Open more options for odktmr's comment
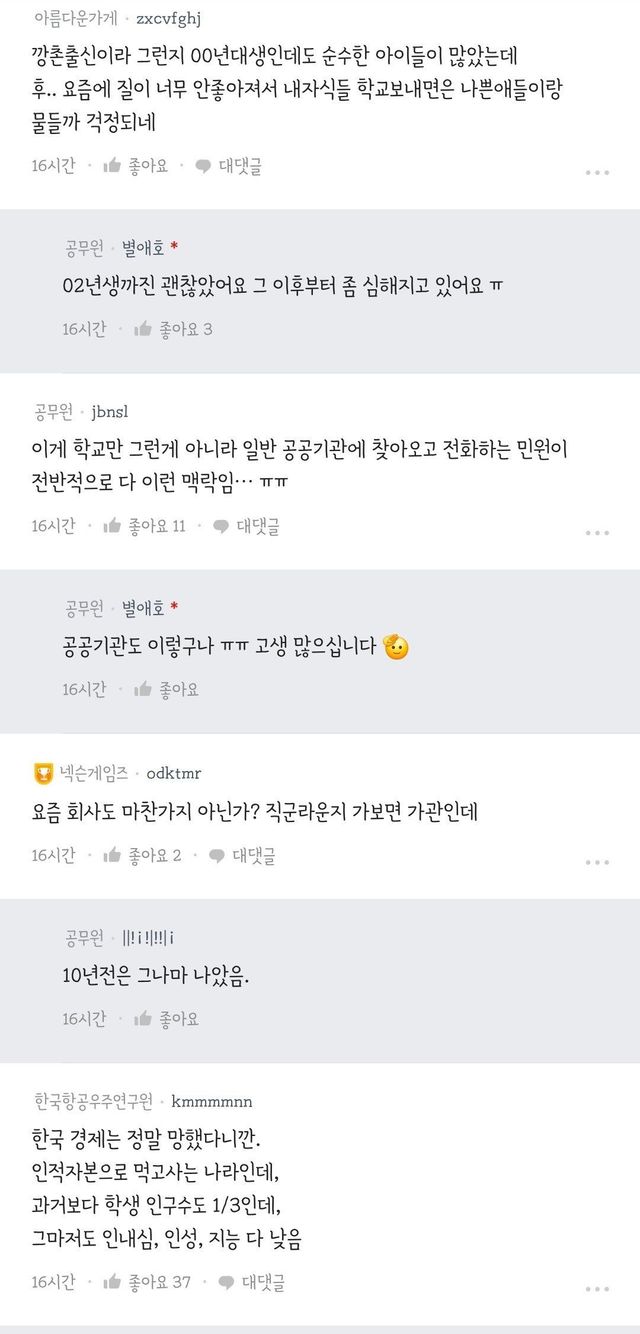 [597, 861]
